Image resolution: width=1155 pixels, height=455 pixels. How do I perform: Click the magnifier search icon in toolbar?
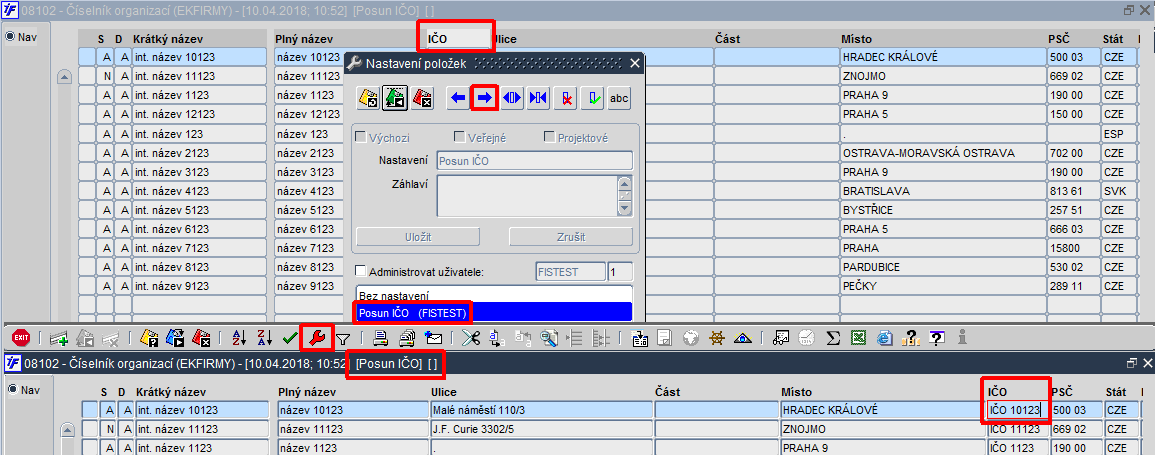pyautogui.click(x=549, y=338)
